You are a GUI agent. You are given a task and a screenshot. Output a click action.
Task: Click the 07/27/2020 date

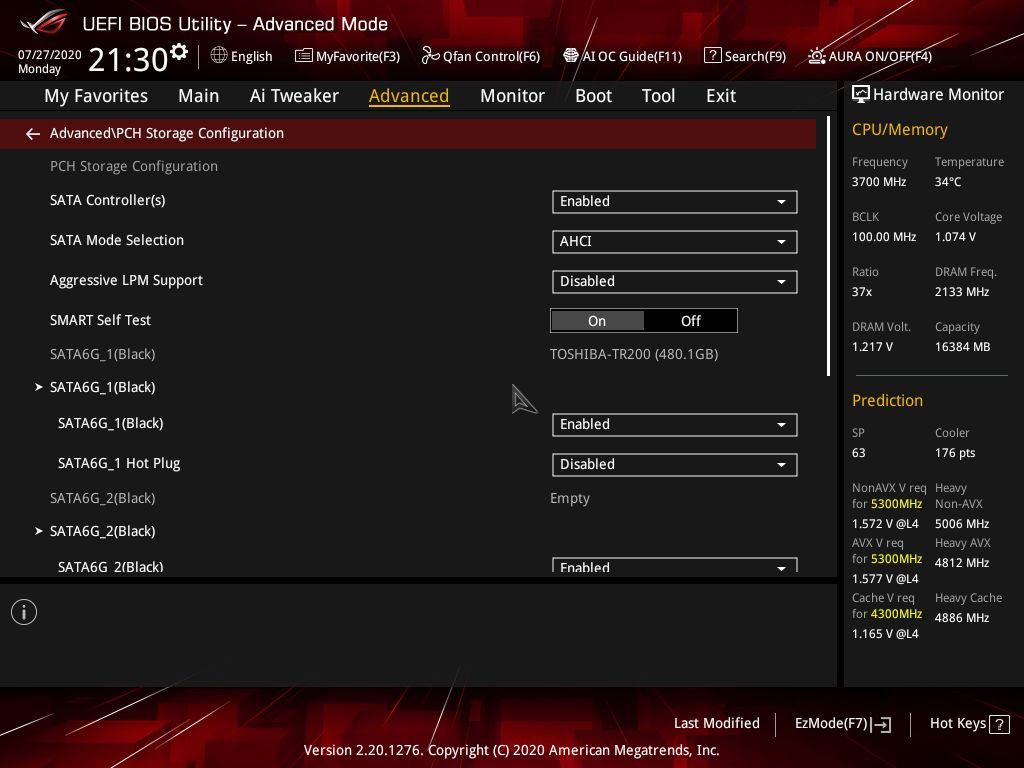point(50,55)
